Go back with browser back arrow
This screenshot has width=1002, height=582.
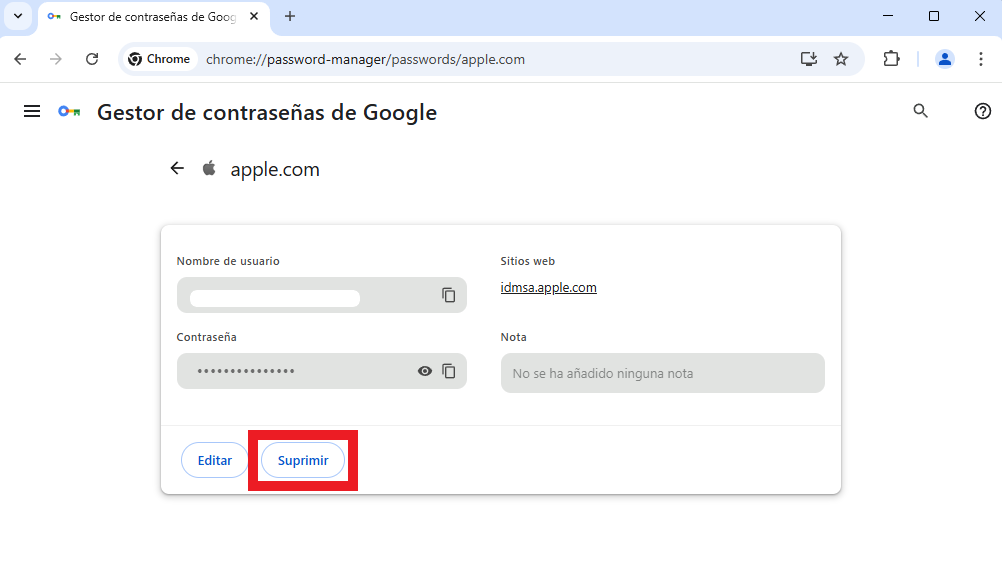tap(20, 59)
